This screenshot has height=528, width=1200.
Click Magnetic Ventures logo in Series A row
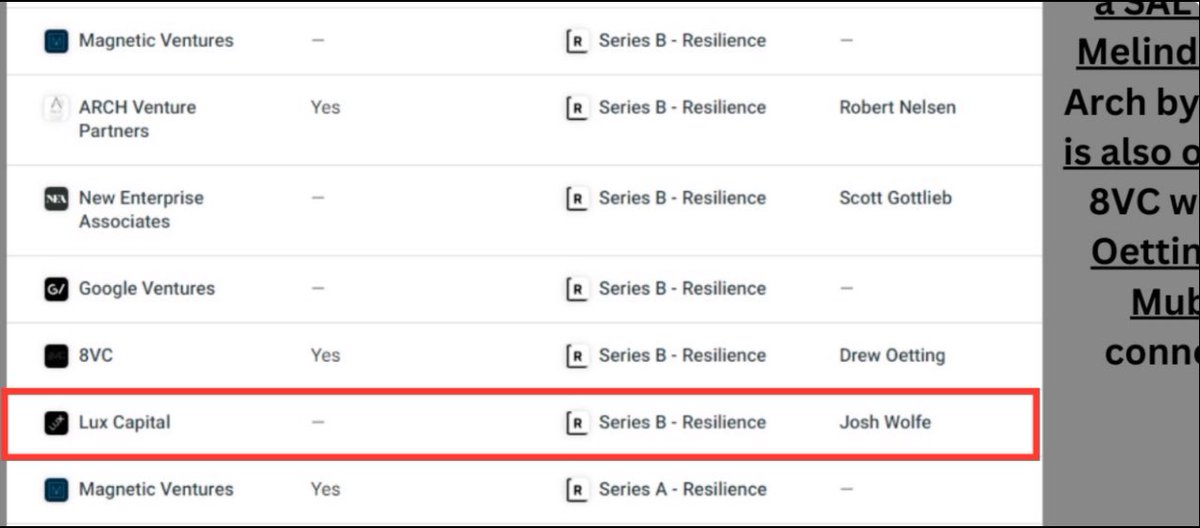click(x=56, y=490)
